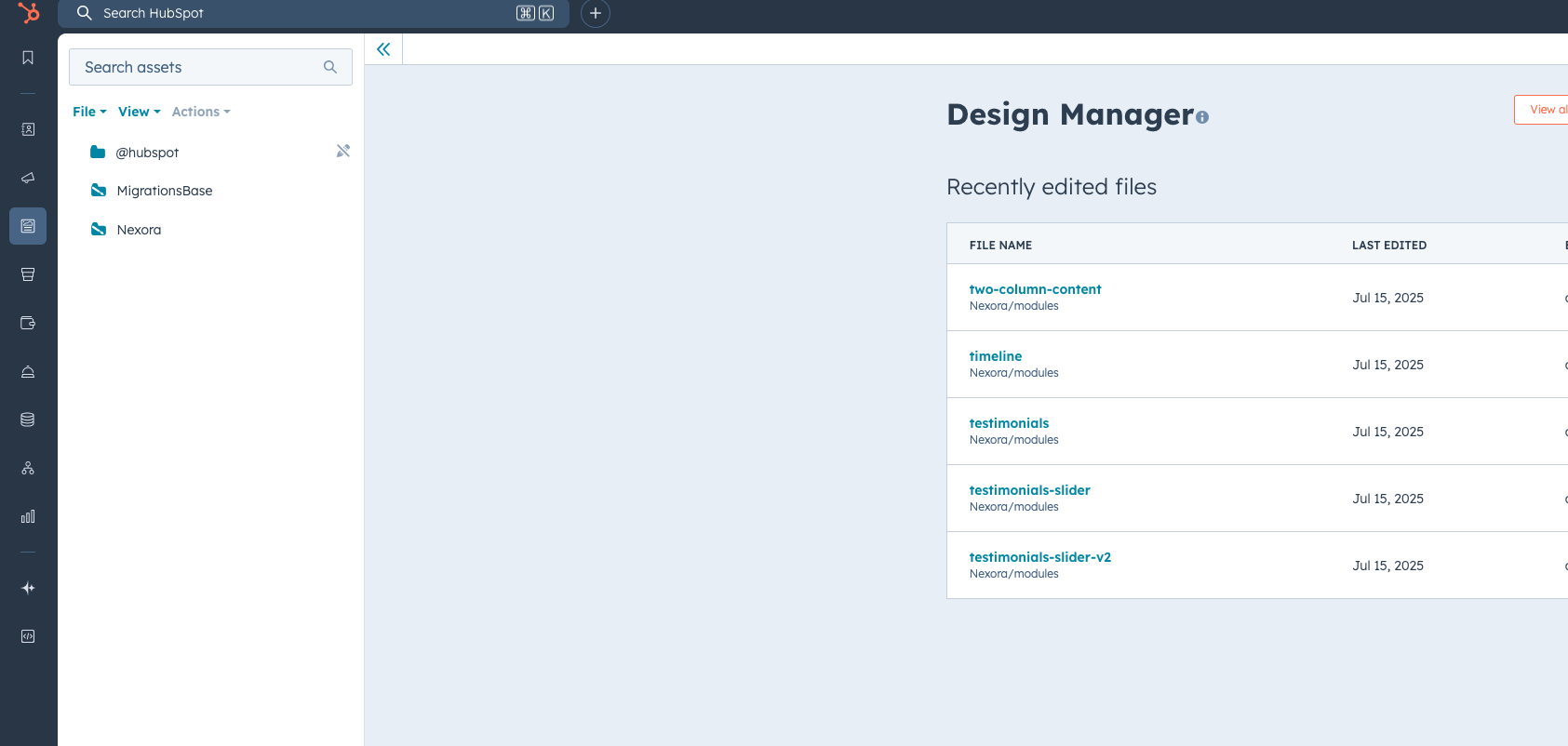Viewport: 1568px width, 746px height.
Task: Open the Actions dropdown menu
Action: point(201,112)
